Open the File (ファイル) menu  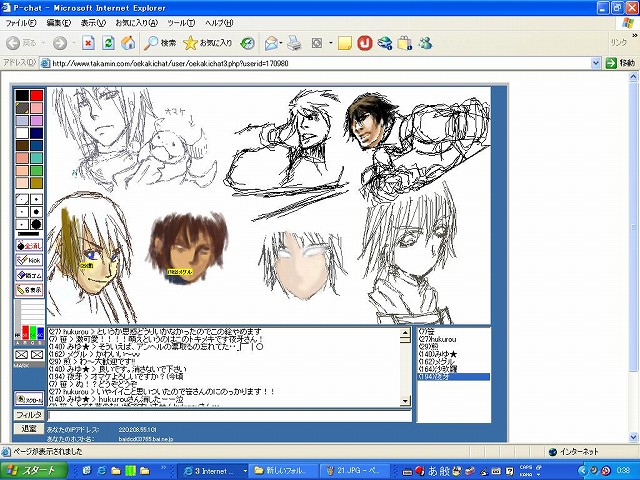pyautogui.click(x=20, y=23)
